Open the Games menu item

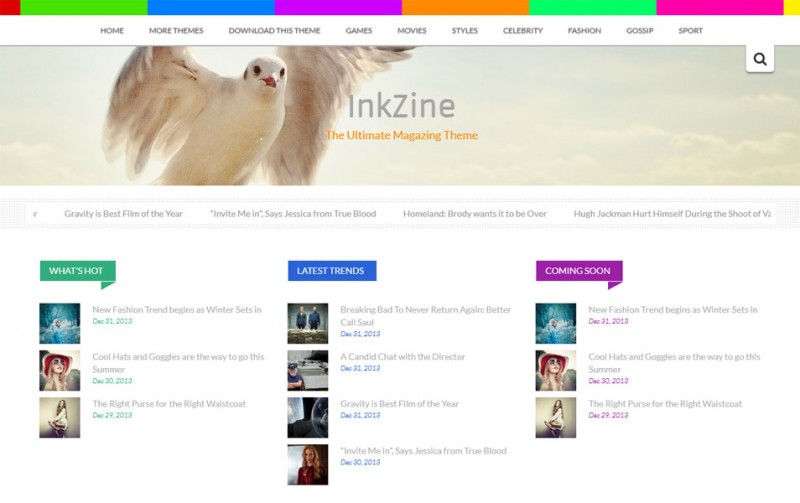(359, 31)
